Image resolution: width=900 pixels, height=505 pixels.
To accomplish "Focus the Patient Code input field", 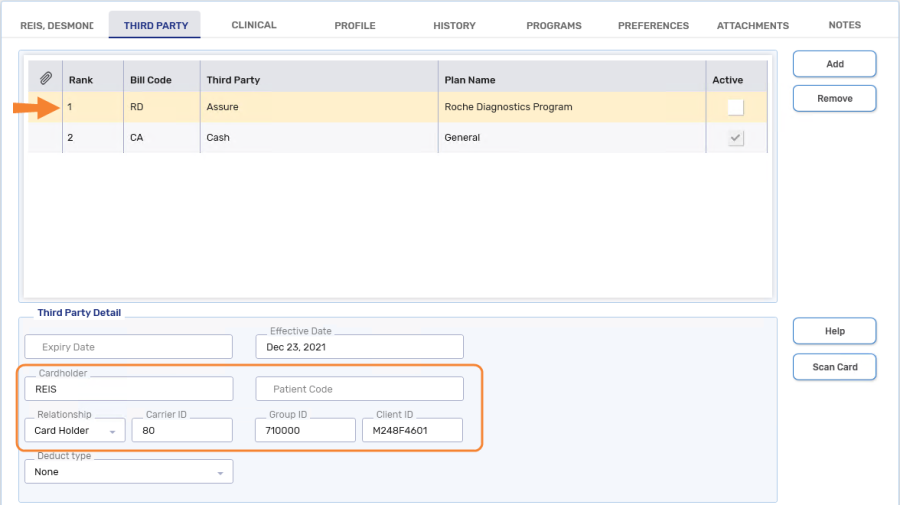I will coord(359,389).
